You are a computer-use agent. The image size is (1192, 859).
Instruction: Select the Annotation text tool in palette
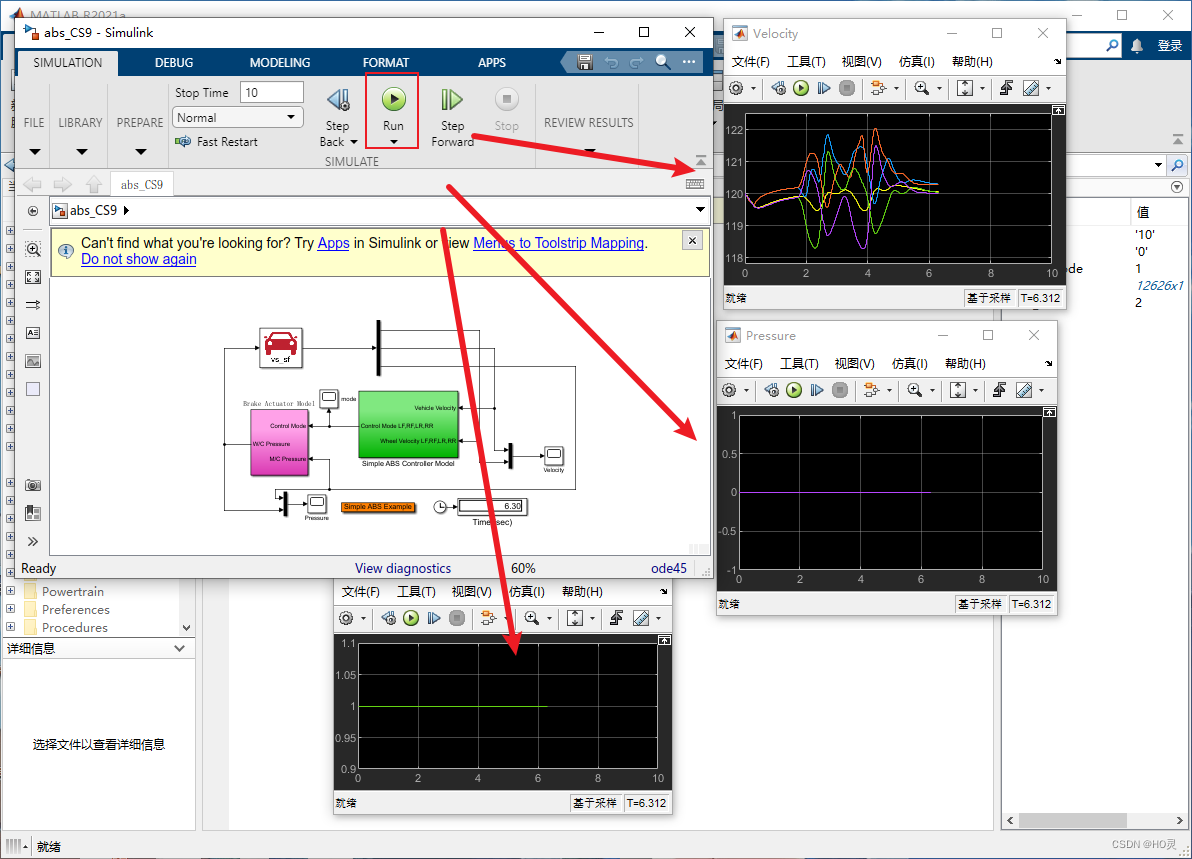coord(33,333)
